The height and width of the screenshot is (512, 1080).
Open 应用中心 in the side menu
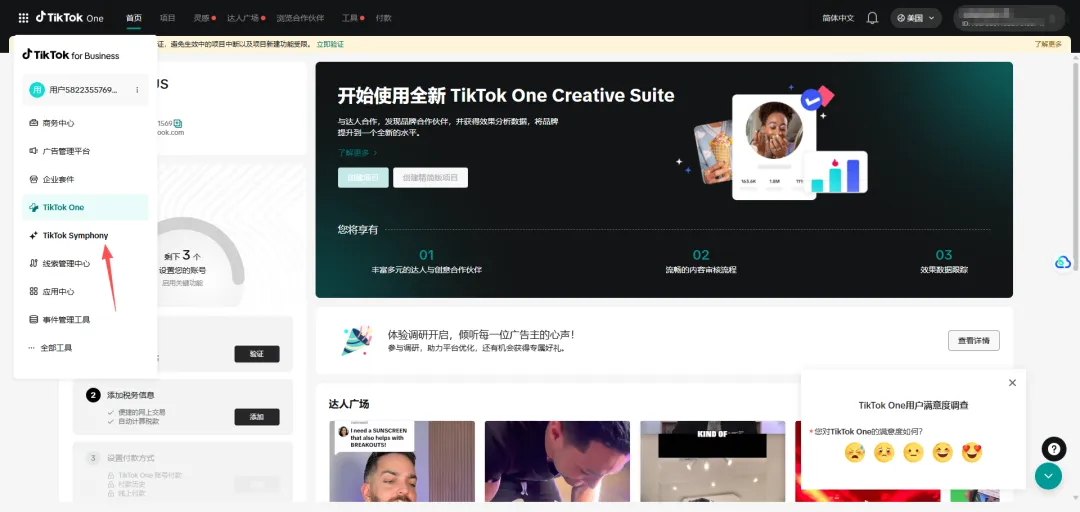85,291
